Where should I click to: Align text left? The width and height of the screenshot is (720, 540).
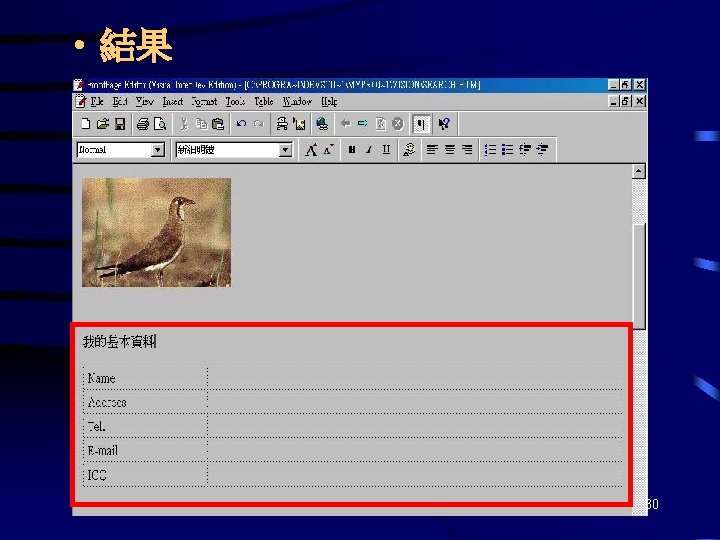pyautogui.click(x=432, y=150)
